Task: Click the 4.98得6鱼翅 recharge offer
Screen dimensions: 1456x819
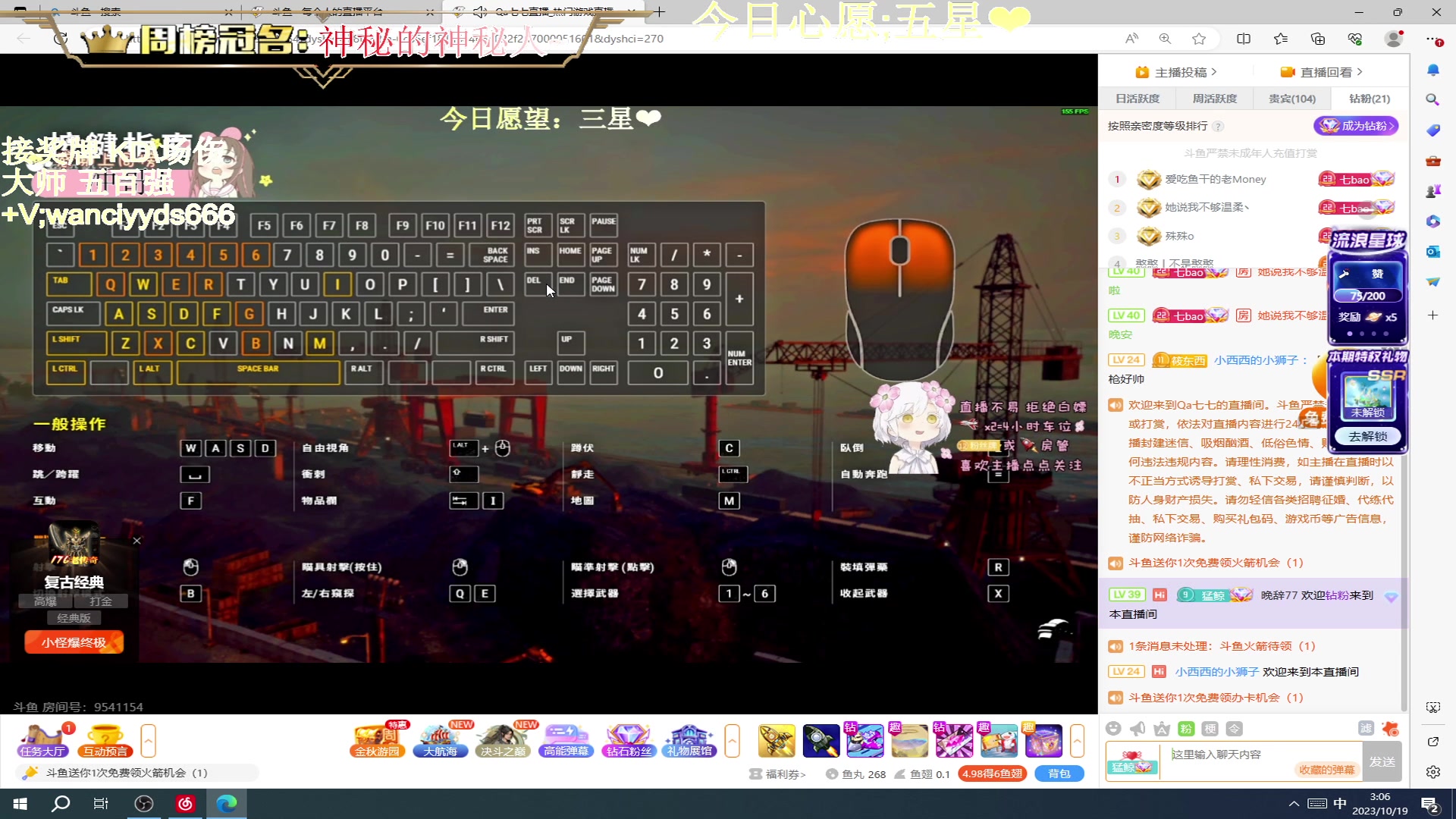Action: pyautogui.click(x=993, y=773)
